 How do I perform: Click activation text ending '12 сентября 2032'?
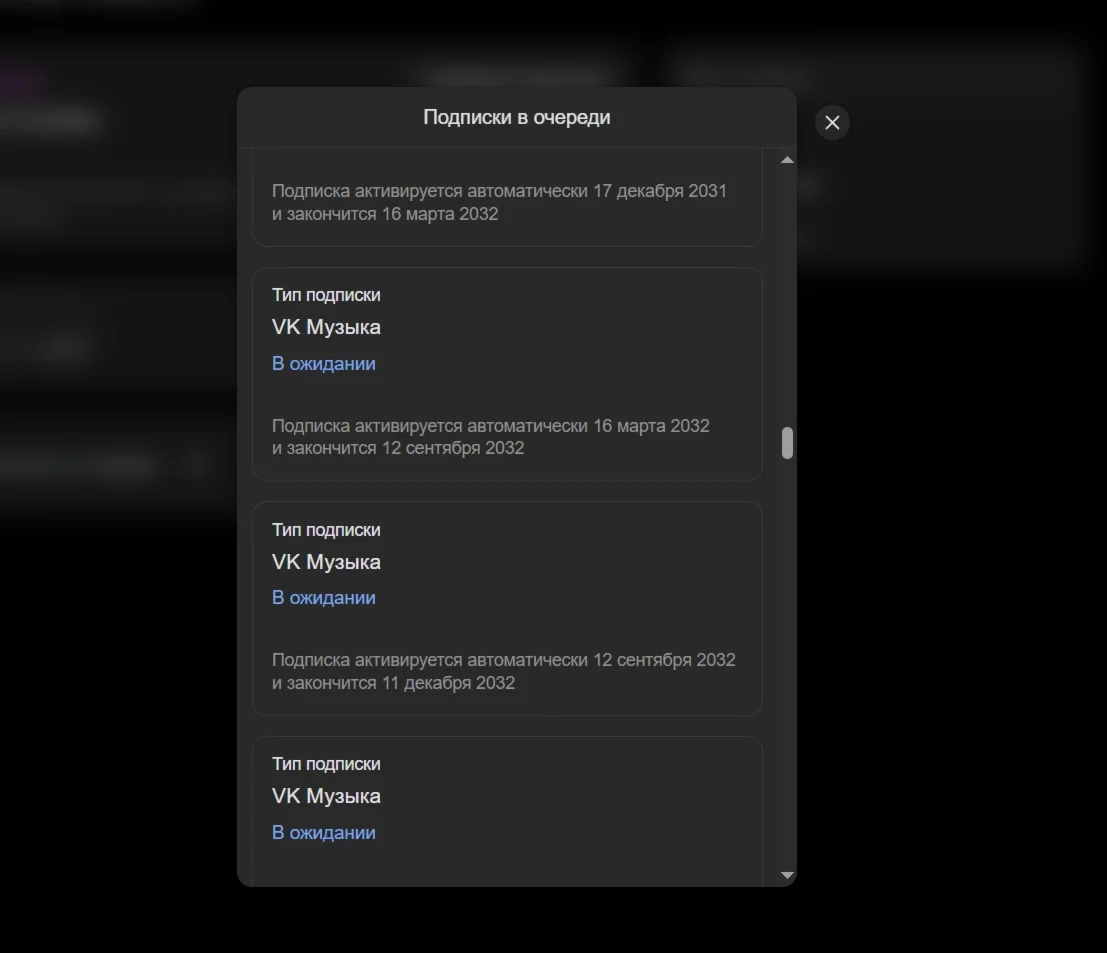(x=491, y=437)
